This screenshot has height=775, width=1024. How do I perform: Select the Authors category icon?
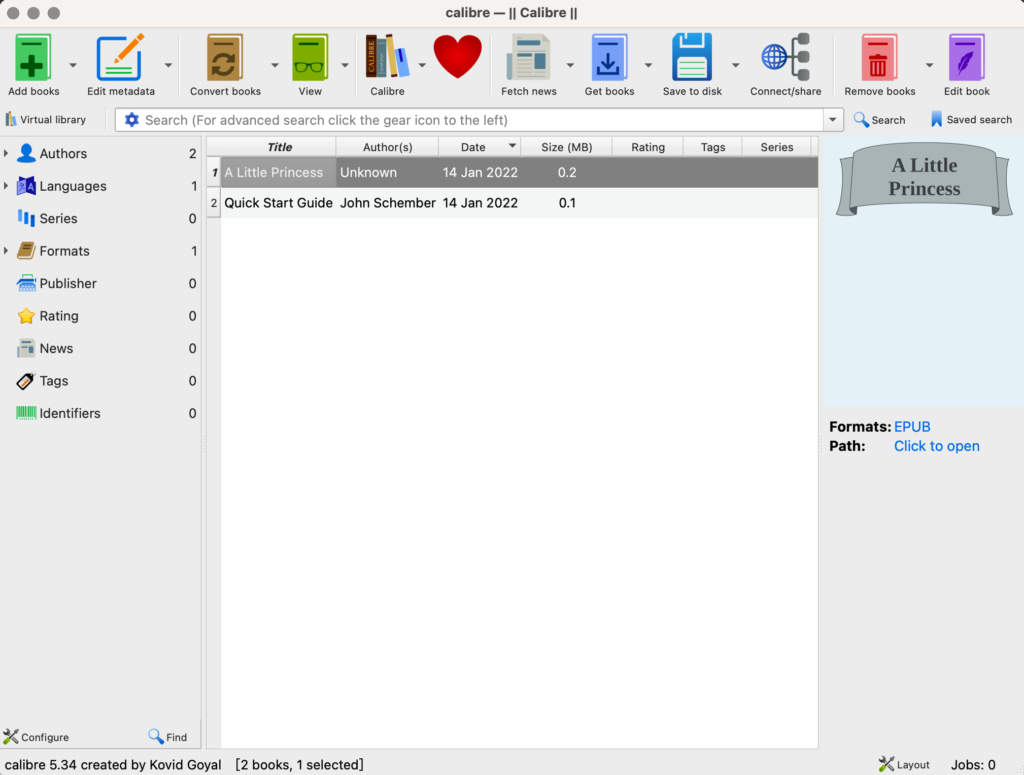[26, 153]
